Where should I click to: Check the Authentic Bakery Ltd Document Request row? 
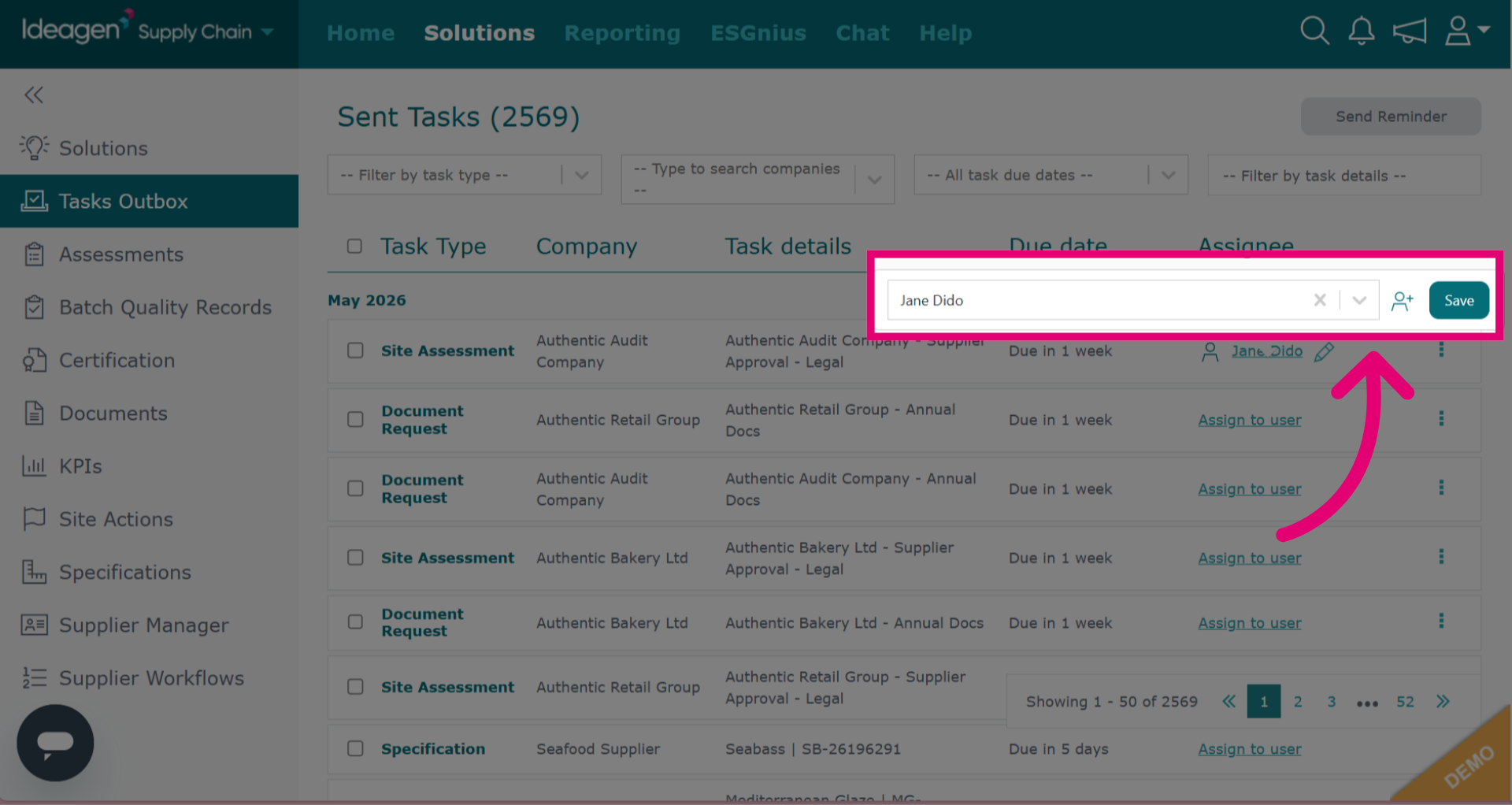(355, 621)
